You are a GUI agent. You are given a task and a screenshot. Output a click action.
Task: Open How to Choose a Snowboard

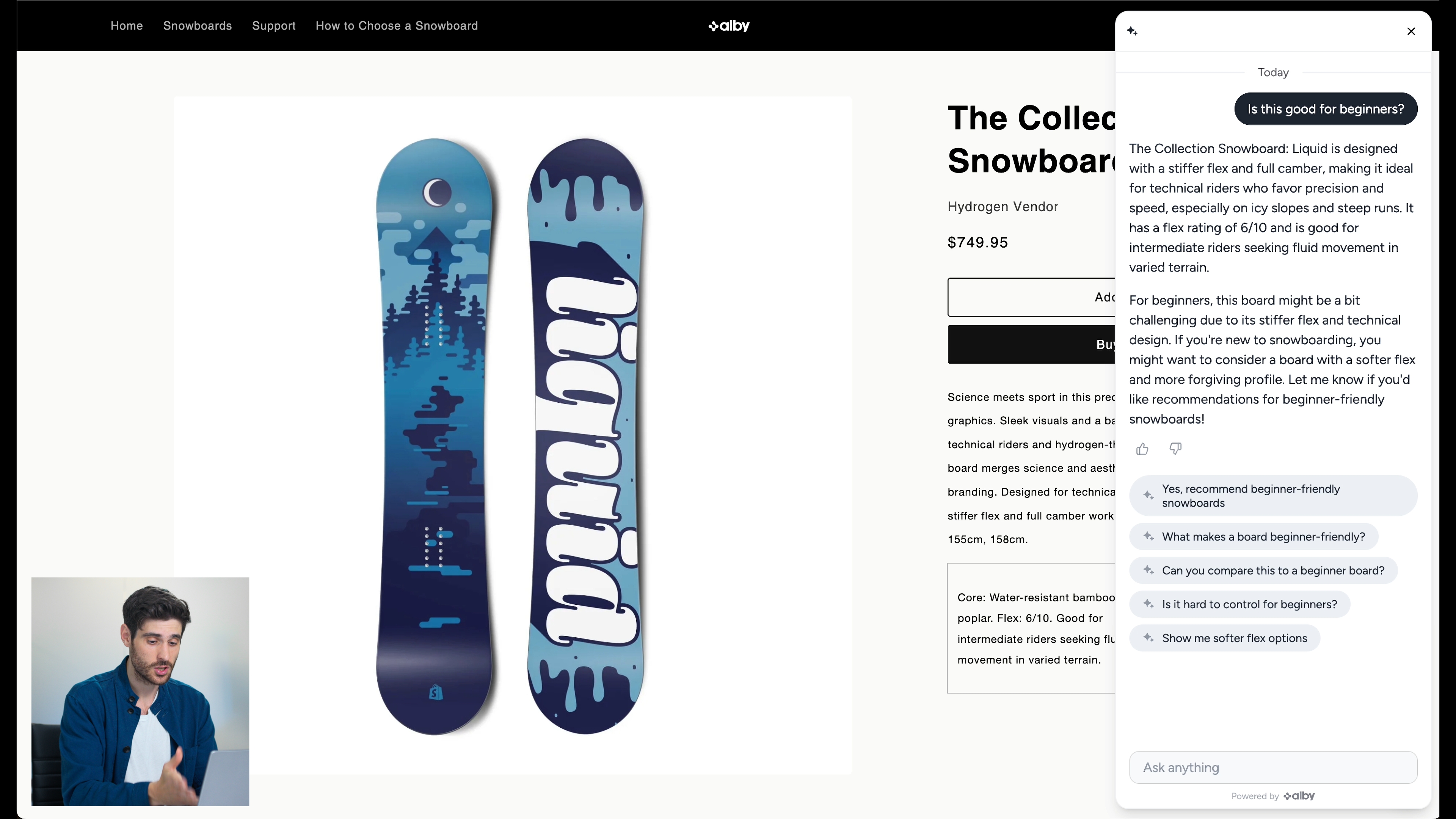click(397, 26)
